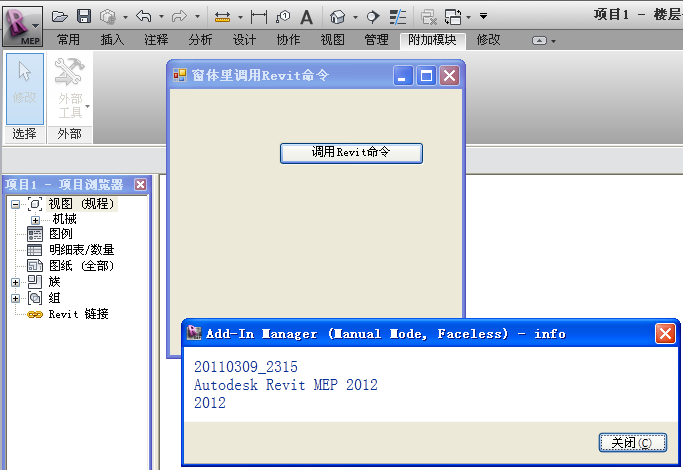Viewport: 683px width, 470px height.
Task: Click the 修改 arrow tool in ribbon
Action: pyautogui.click(x=24, y=89)
